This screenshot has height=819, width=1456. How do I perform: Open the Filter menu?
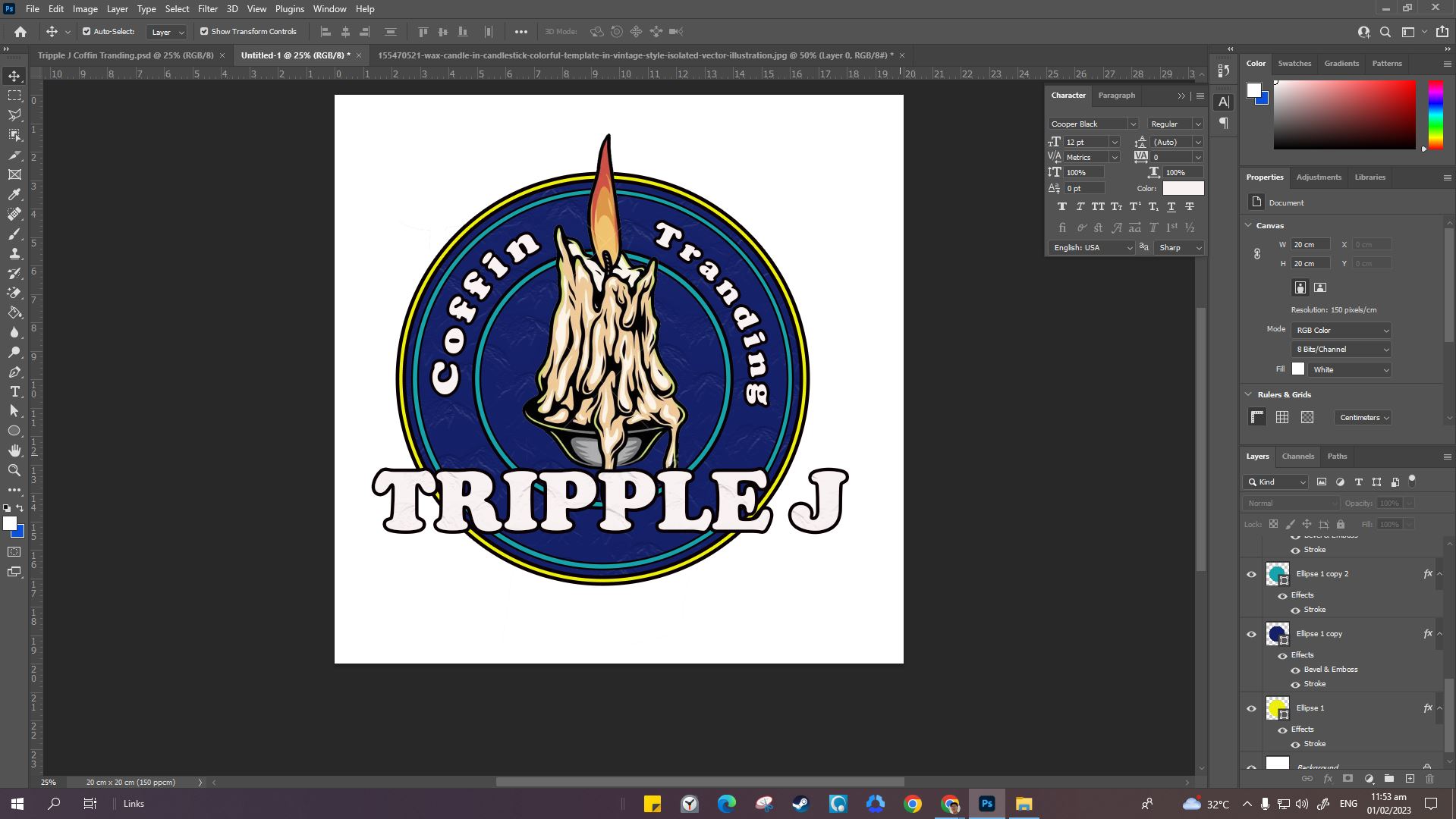pyautogui.click(x=208, y=9)
